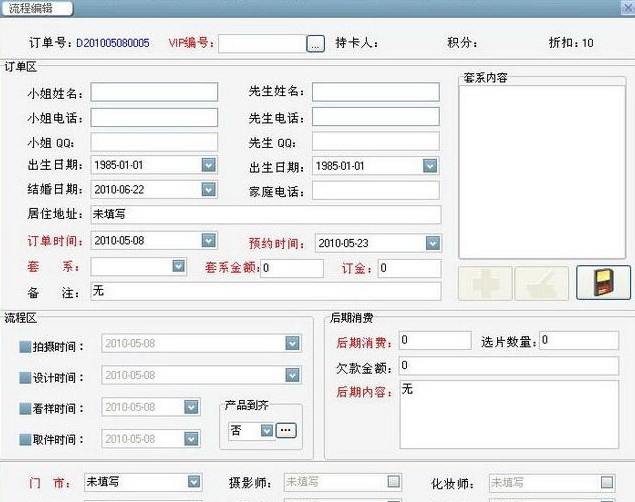Open 预约时间 date dropdown
635x502 pixels.
[x=433, y=243]
